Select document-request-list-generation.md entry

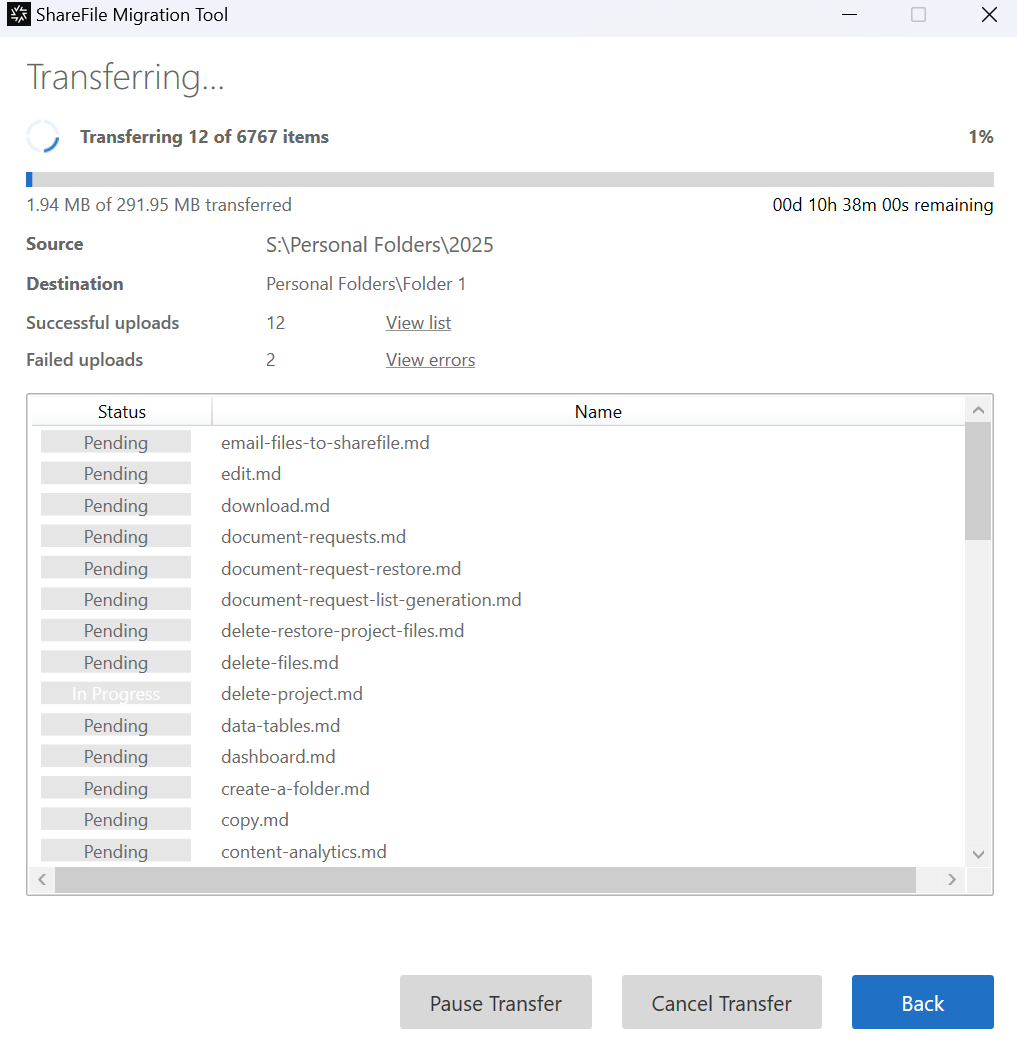[x=371, y=600]
